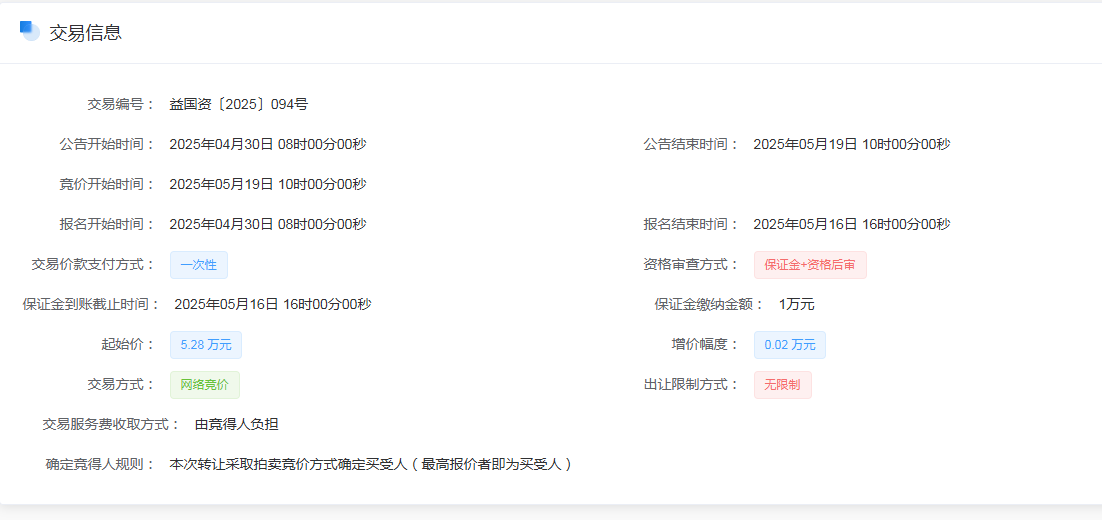This screenshot has width=1102, height=520.
Task: Click the 交易服务费收取方式 label
Action: click(x=112, y=424)
